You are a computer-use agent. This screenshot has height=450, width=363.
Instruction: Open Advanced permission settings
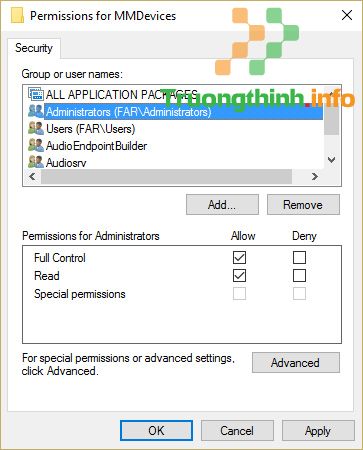(x=296, y=362)
